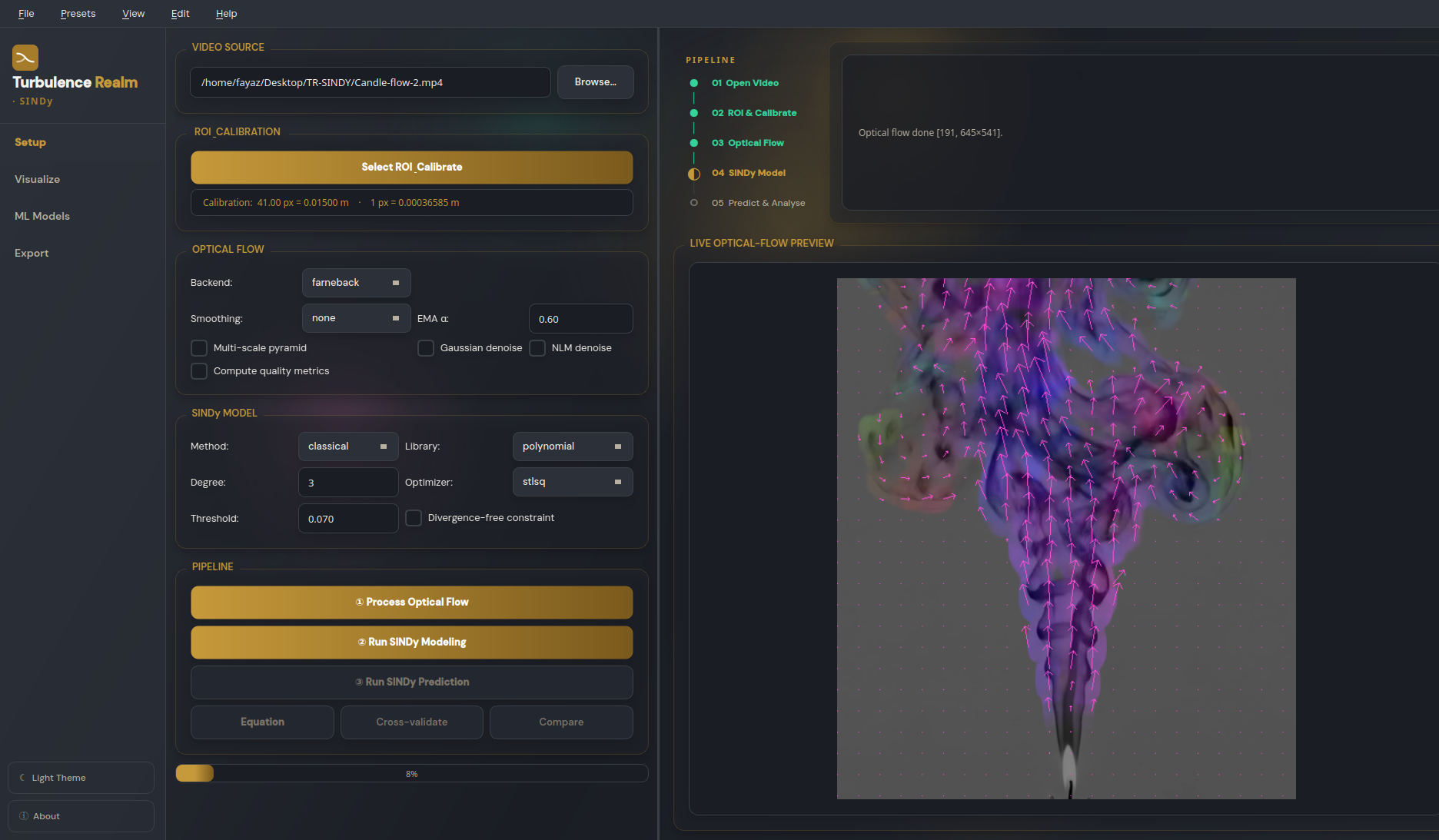Click Select ROI_Calibrate button

[412, 167]
